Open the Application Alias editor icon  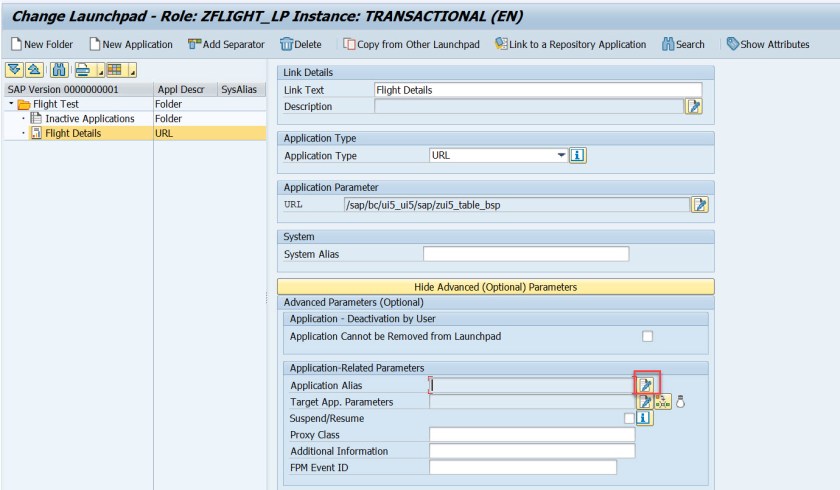tap(646, 385)
